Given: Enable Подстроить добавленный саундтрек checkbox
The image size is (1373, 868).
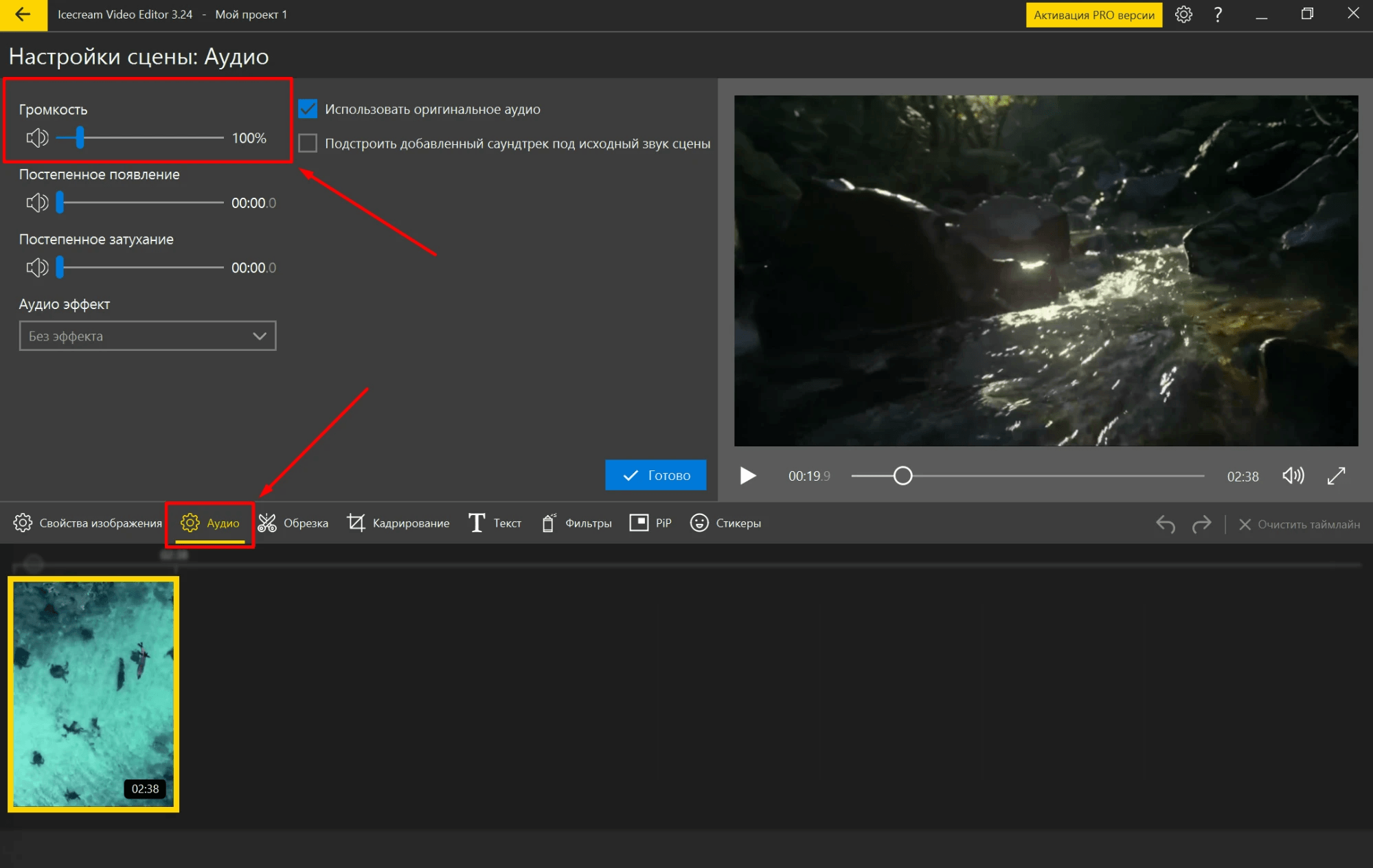Looking at the screenshot, I should coord(308,144).
